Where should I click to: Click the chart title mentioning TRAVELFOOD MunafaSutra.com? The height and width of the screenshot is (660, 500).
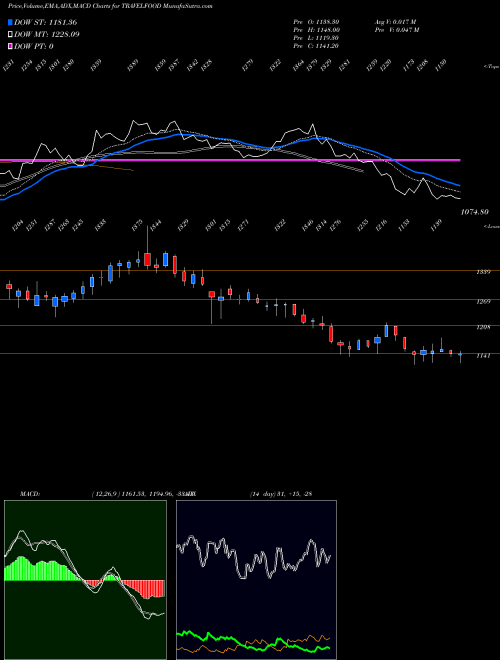(110, 6)
